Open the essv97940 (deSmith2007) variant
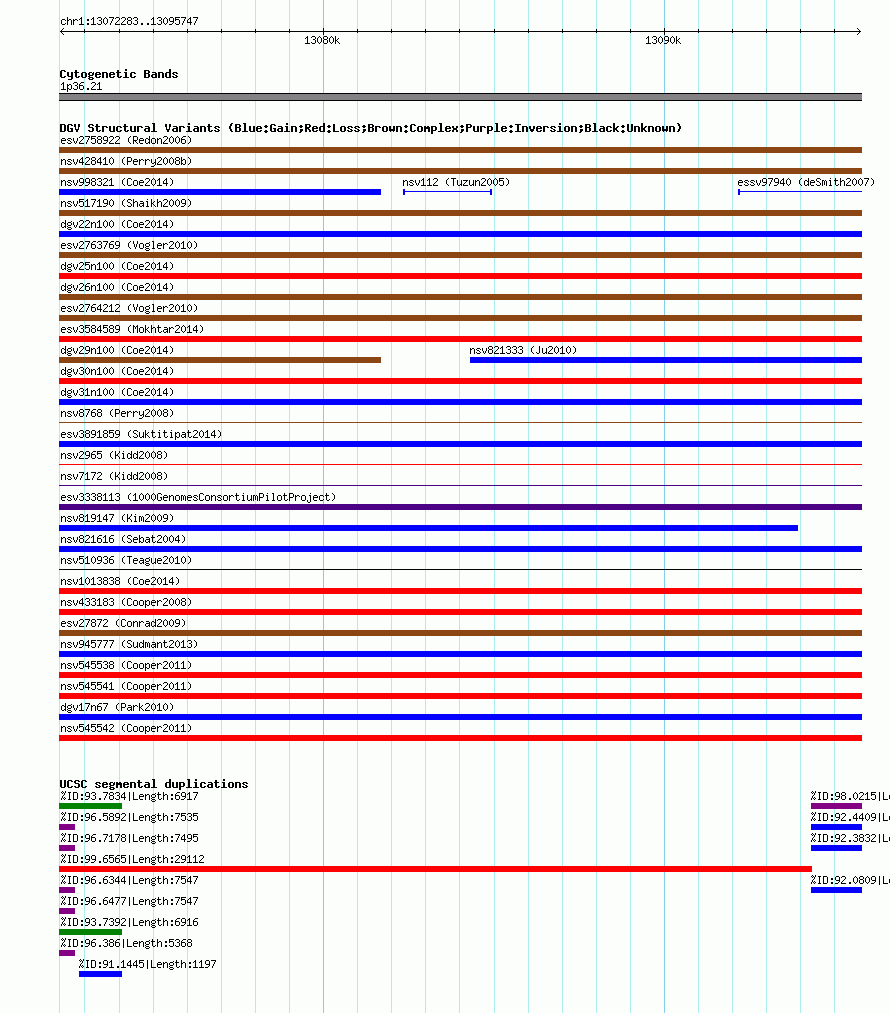Viewport: 890px width, 1013px height. pyautogui.click(x=806, y=182)
